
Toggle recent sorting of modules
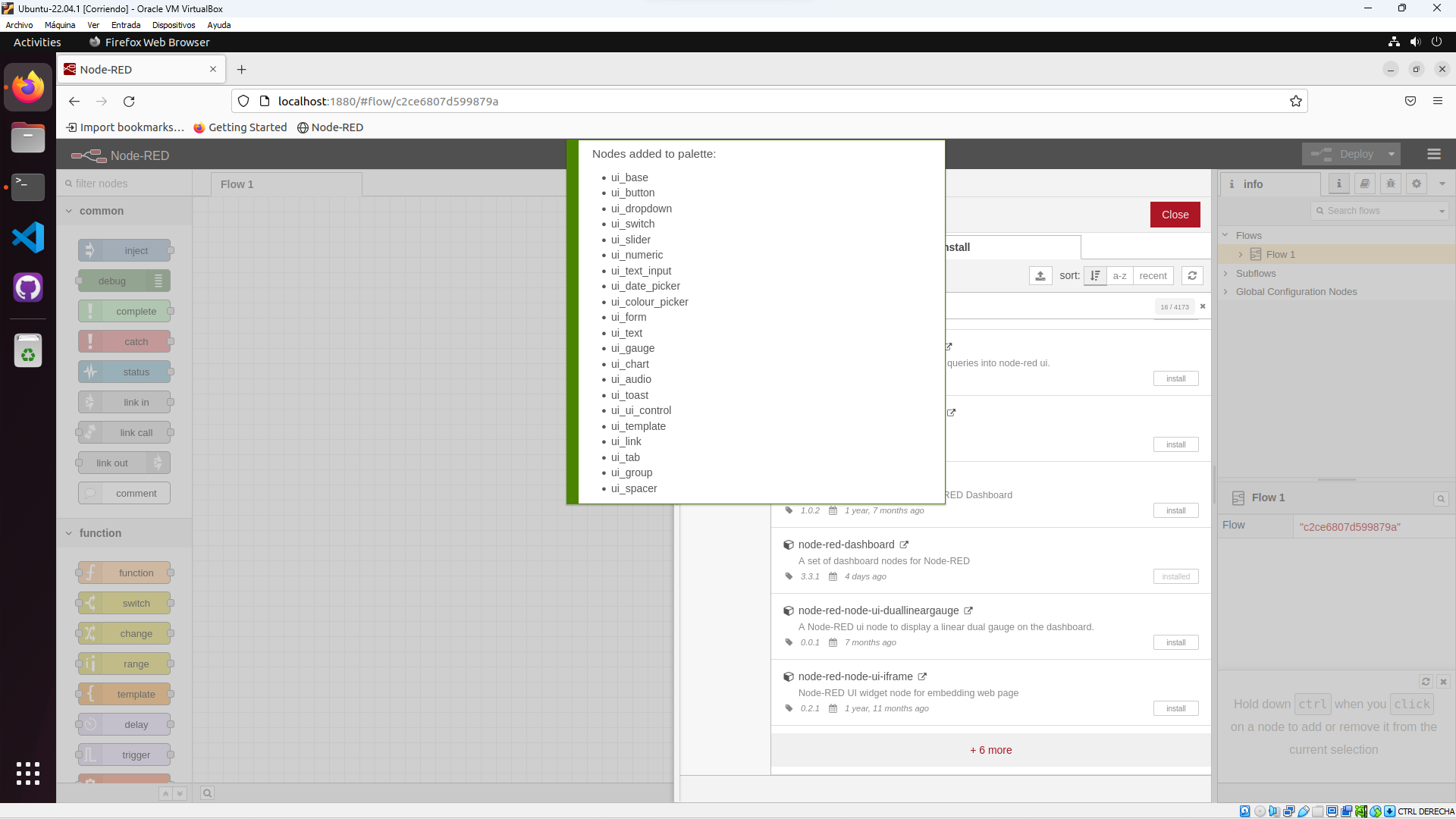1153,275
